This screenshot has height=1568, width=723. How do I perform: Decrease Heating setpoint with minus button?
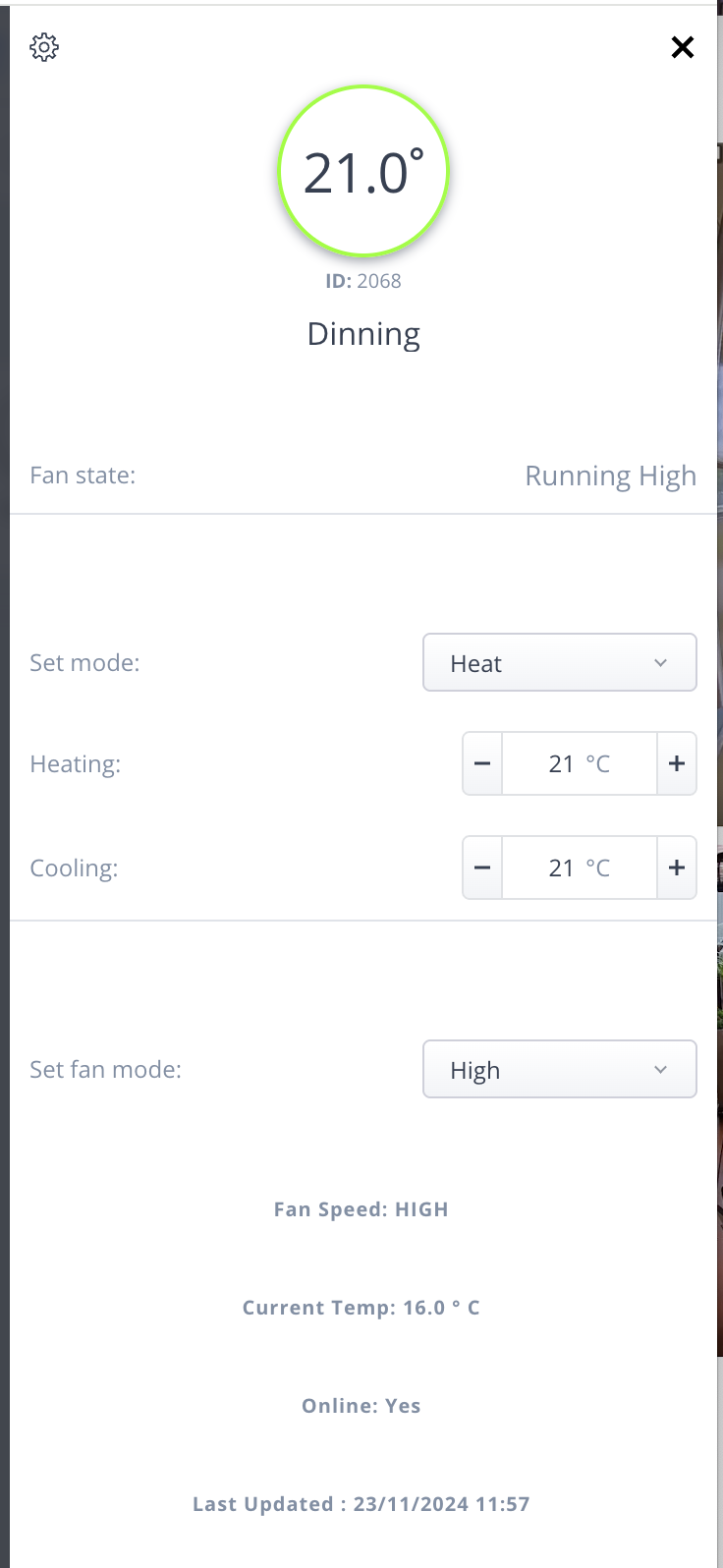pos(482,763)
